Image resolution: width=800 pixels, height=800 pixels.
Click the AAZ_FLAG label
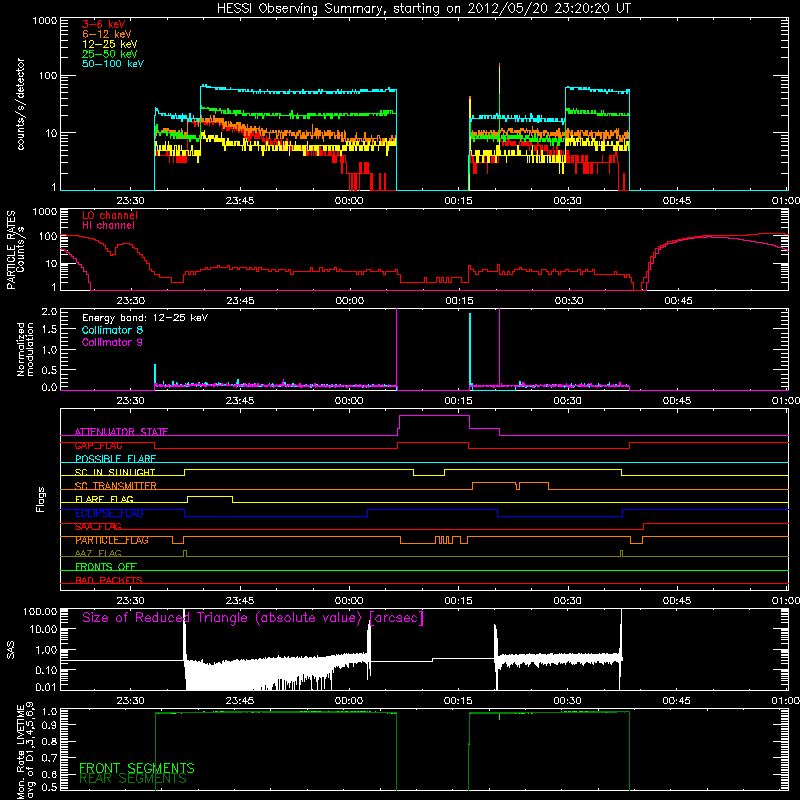pyautogui.click(x=98, y=553)
